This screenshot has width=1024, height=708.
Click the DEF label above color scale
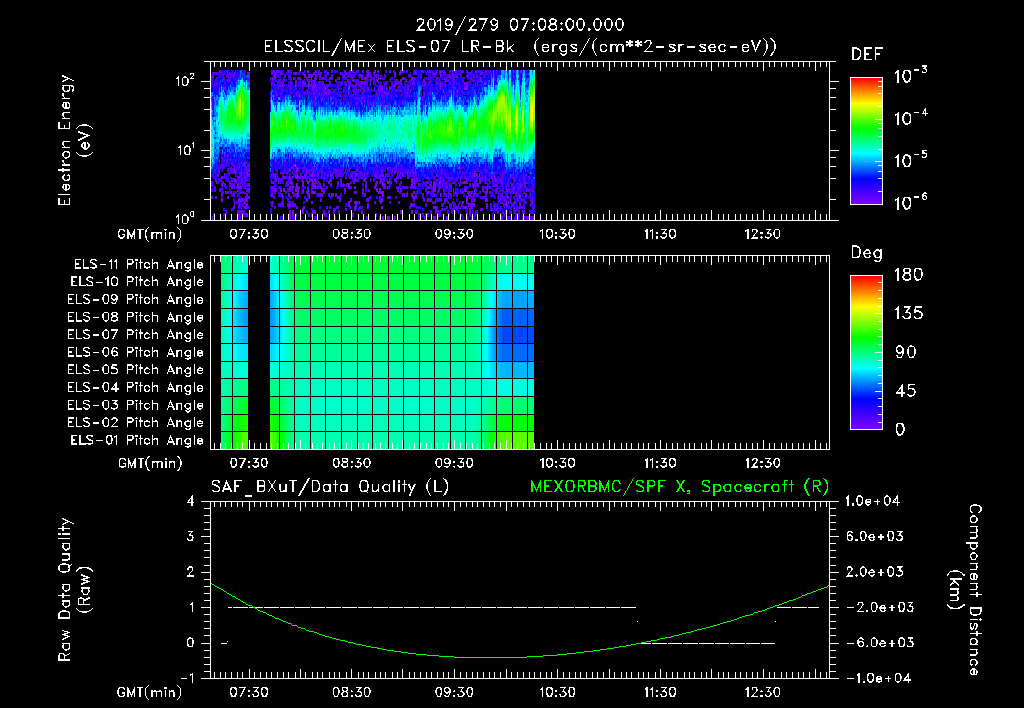tap(866, 54)
